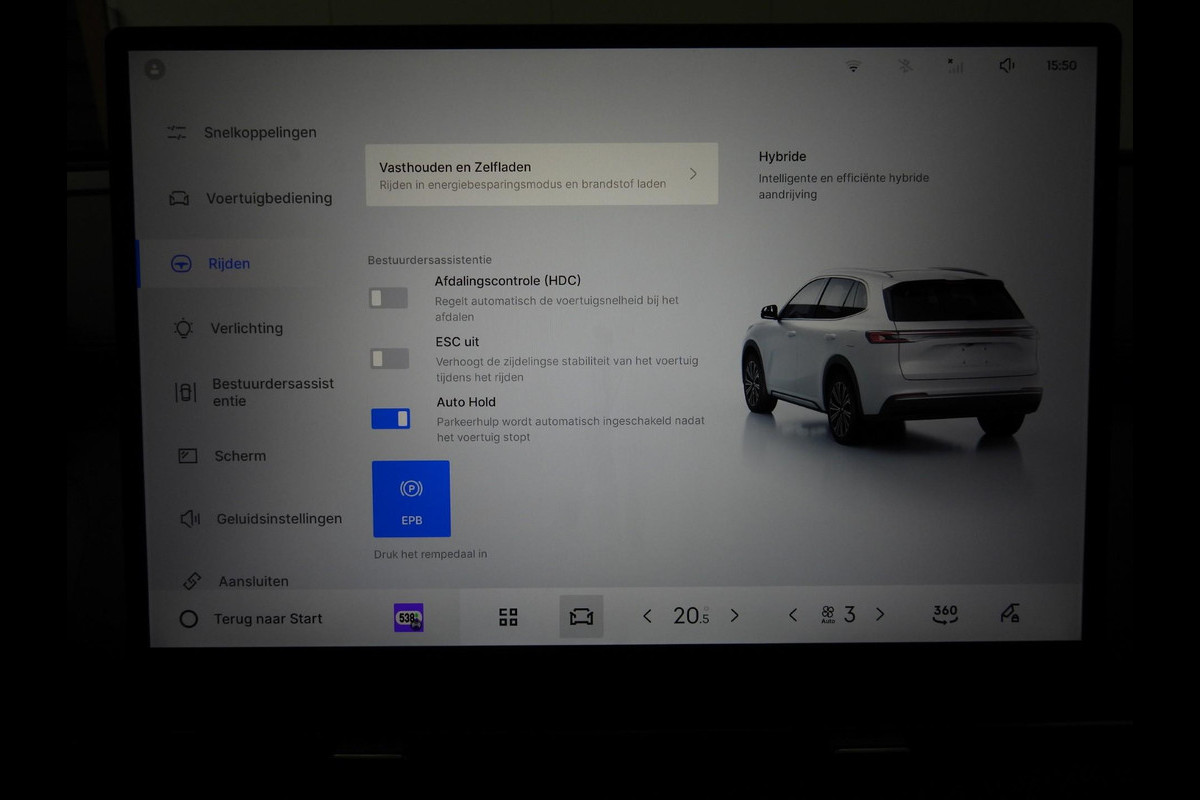
Task: Expand Vasthouden en Zelfladen chevron
Action: (693, 174)
